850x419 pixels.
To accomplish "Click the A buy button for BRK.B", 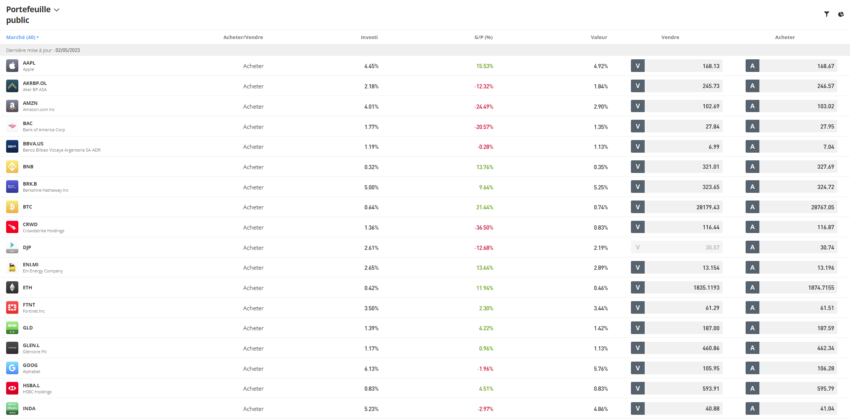I will 752,187.
